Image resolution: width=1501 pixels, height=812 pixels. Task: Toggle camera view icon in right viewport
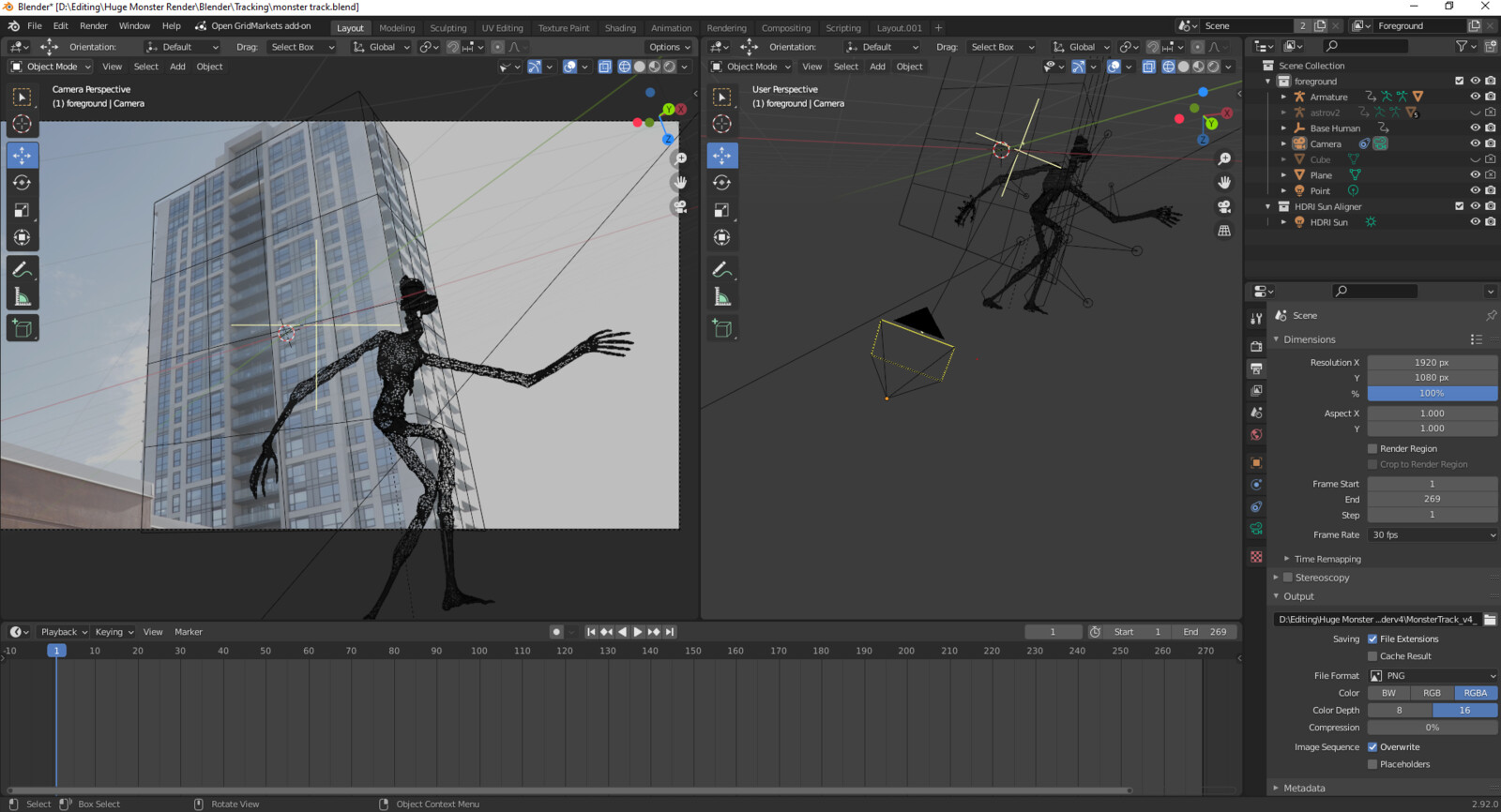coord(1224,206)
